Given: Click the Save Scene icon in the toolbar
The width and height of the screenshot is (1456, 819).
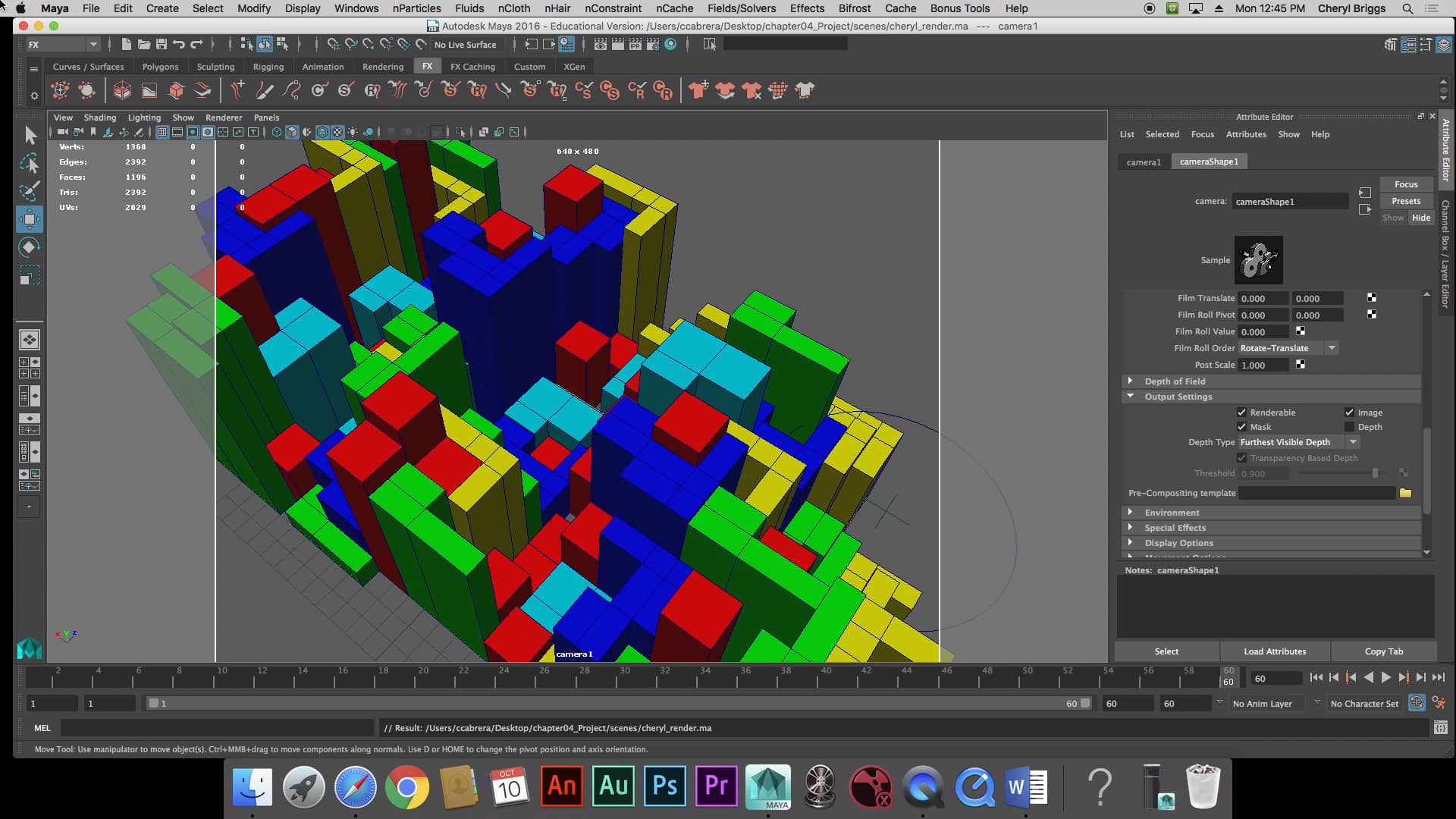Looking at the screenshot, I should (162, 44).
